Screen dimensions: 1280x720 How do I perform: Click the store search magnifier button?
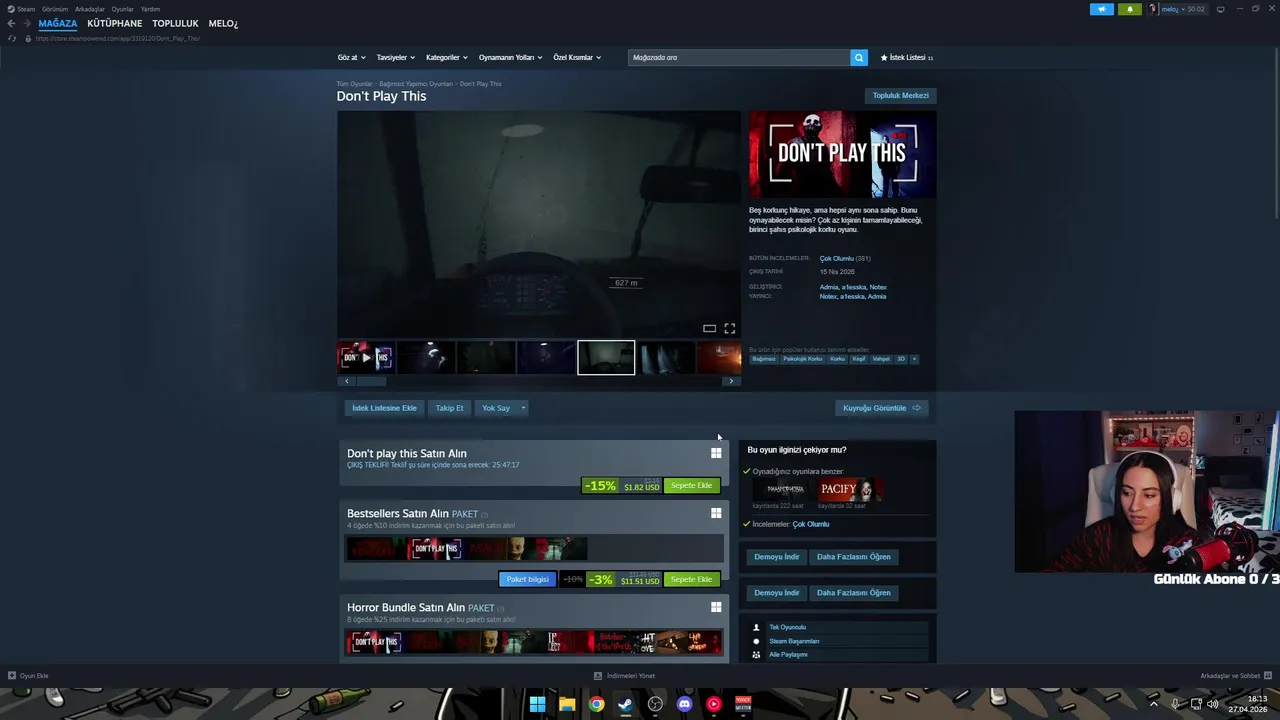859,57
